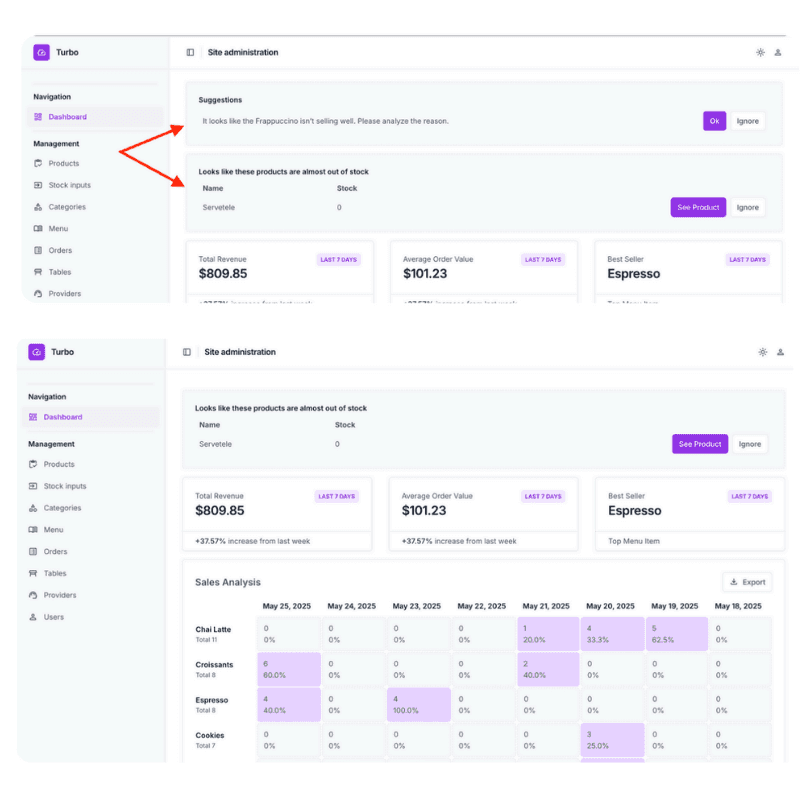Click the Chai Latte row label
Viewport: 810px width, 810px height.
coord(213,629)
